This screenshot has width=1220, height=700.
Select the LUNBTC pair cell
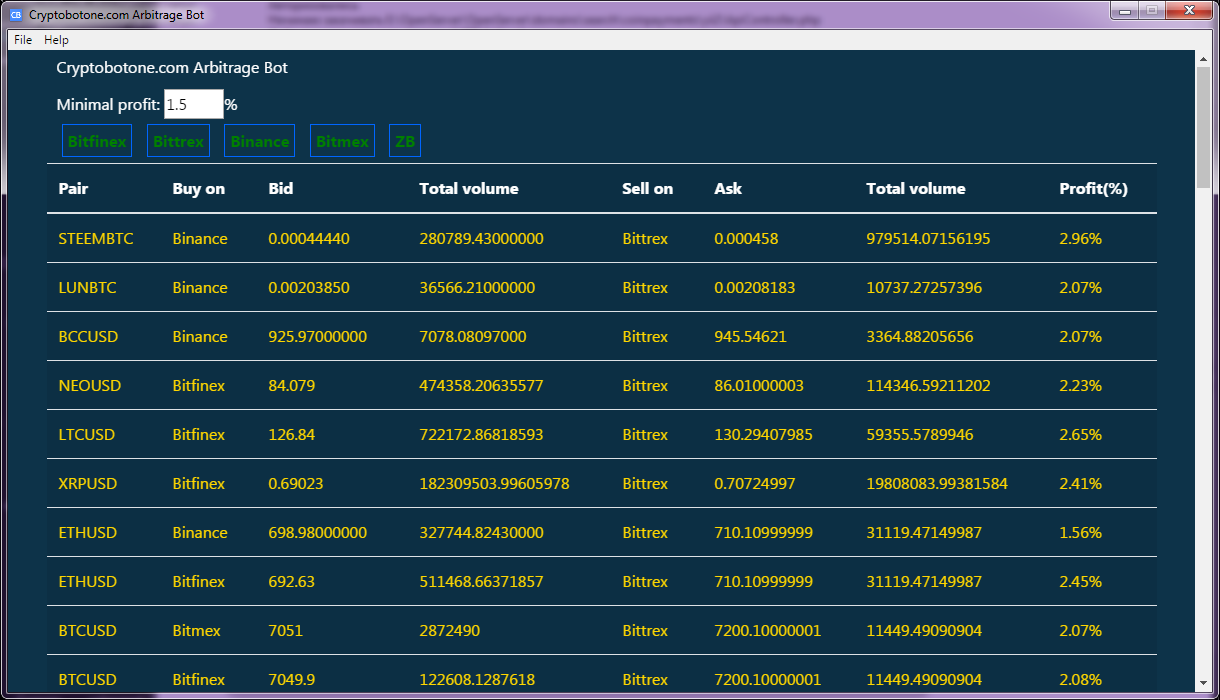[x=88, y=288]
